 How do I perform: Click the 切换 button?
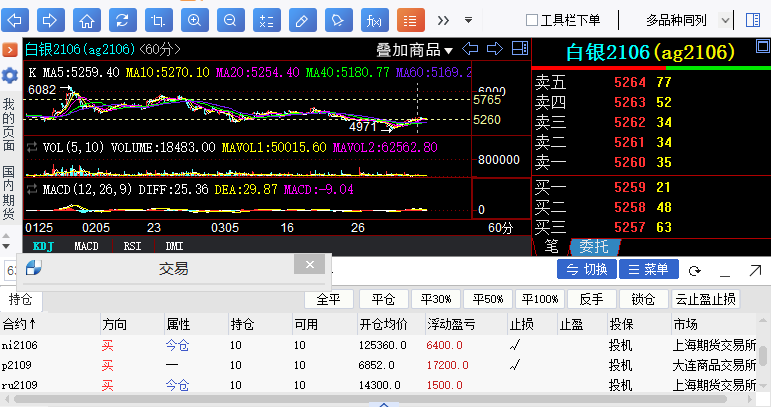587,269
